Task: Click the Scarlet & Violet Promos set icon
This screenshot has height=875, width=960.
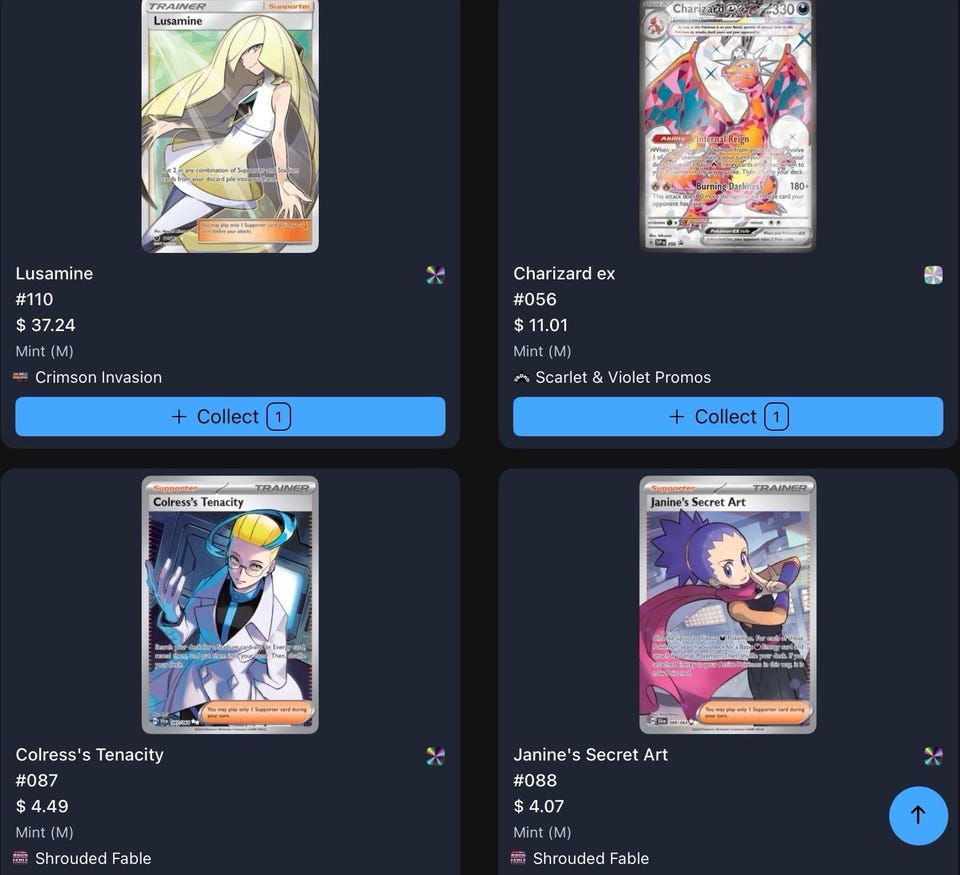Action: pos(521,377)
